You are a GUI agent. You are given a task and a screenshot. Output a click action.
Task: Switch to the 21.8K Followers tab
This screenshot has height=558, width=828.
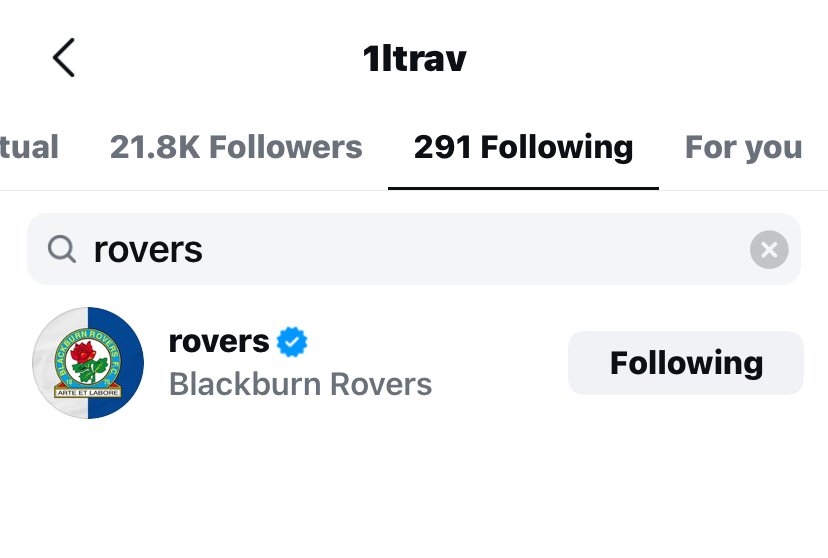click(236, 147)
